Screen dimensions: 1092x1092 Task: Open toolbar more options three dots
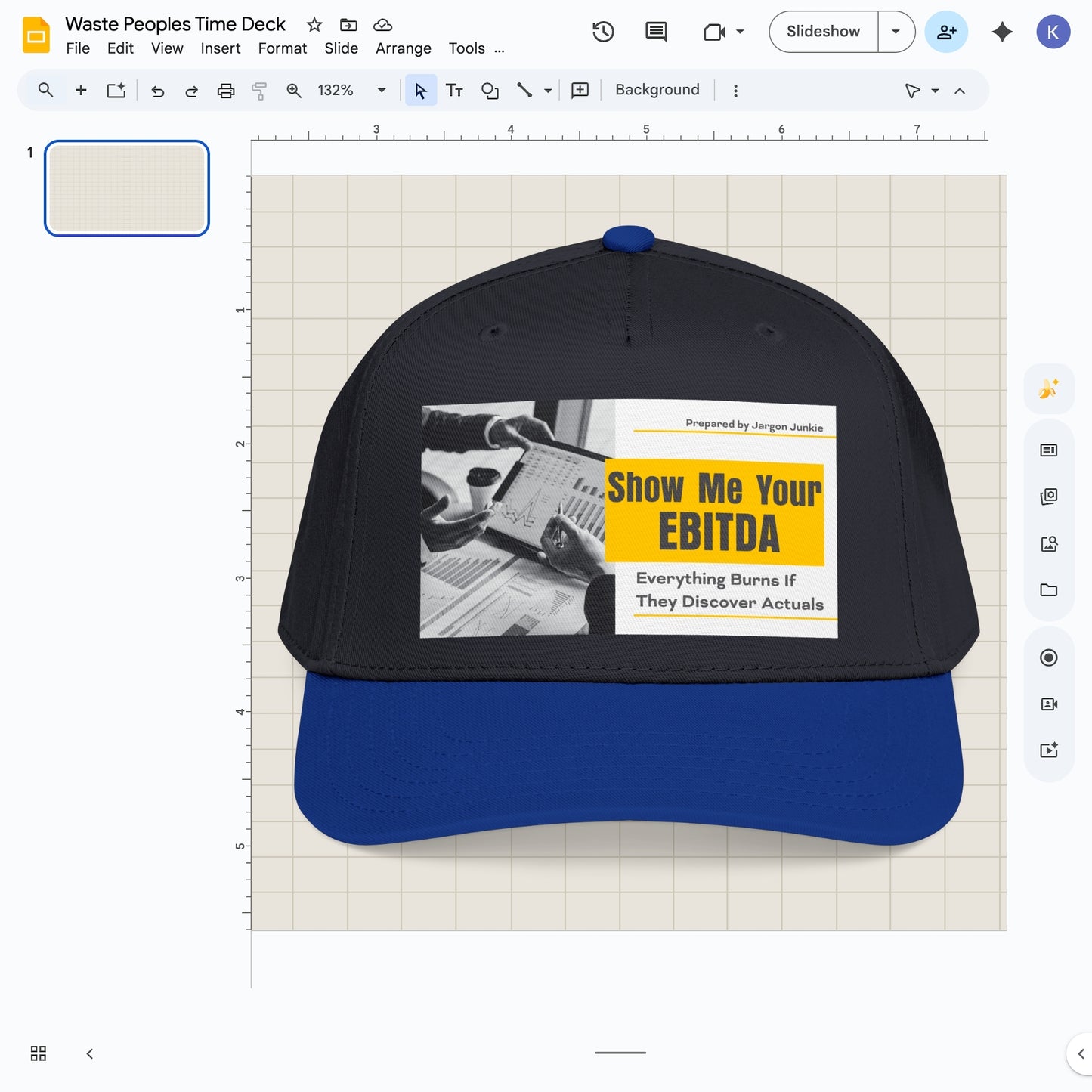[x=735, y=91]
